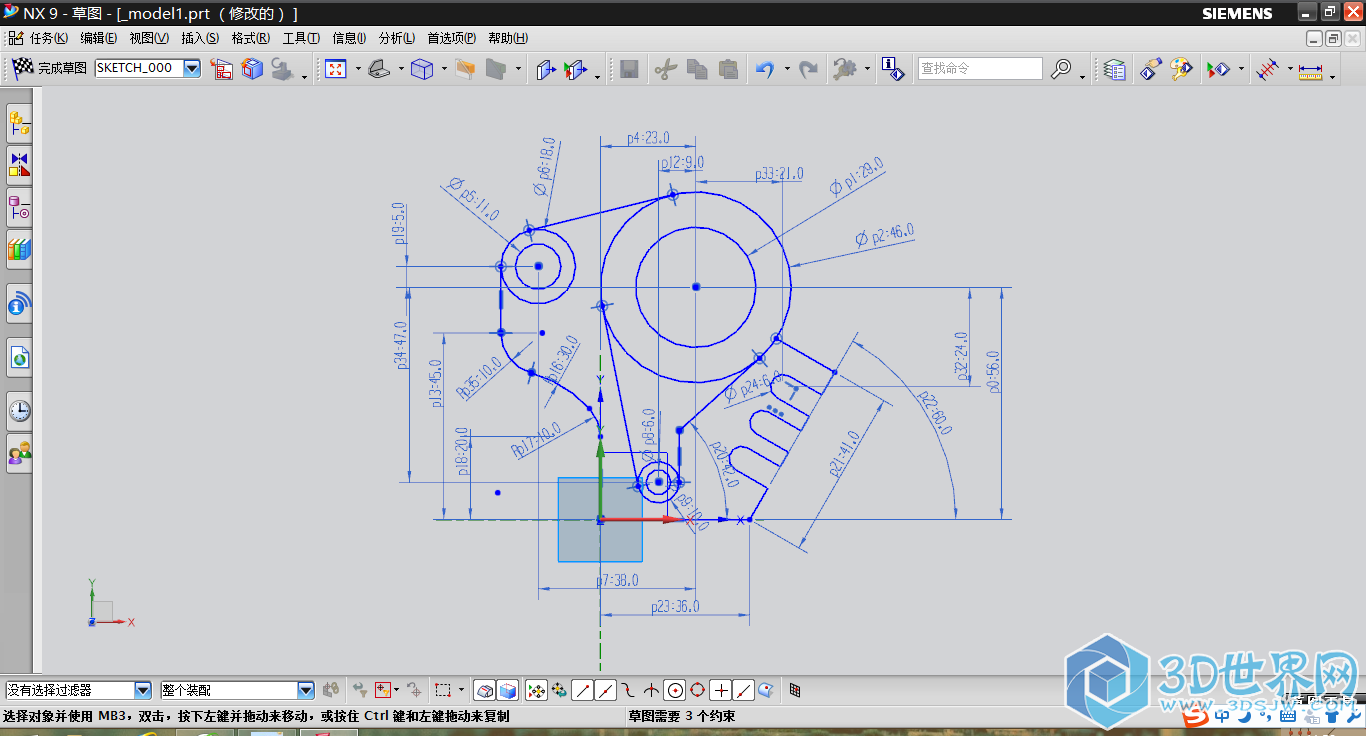Open the 工具(T) menu
1366x736 pixels.
pos(301,38)
